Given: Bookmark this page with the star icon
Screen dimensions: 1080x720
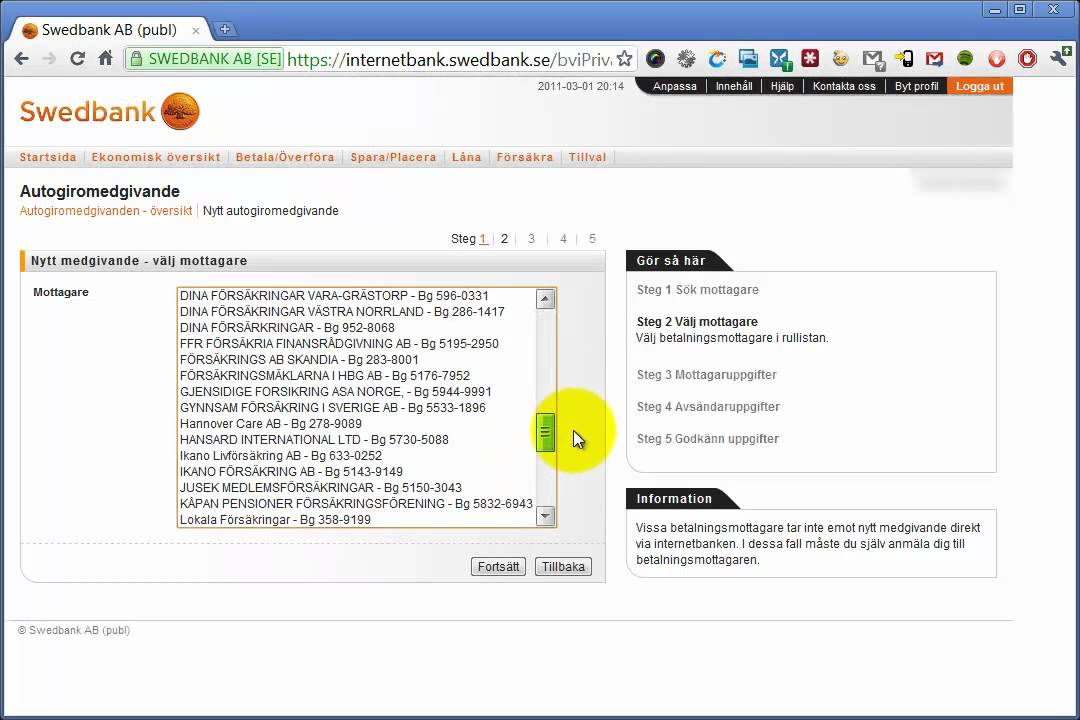Looking at the screenshot, I should tap(624, 59).
